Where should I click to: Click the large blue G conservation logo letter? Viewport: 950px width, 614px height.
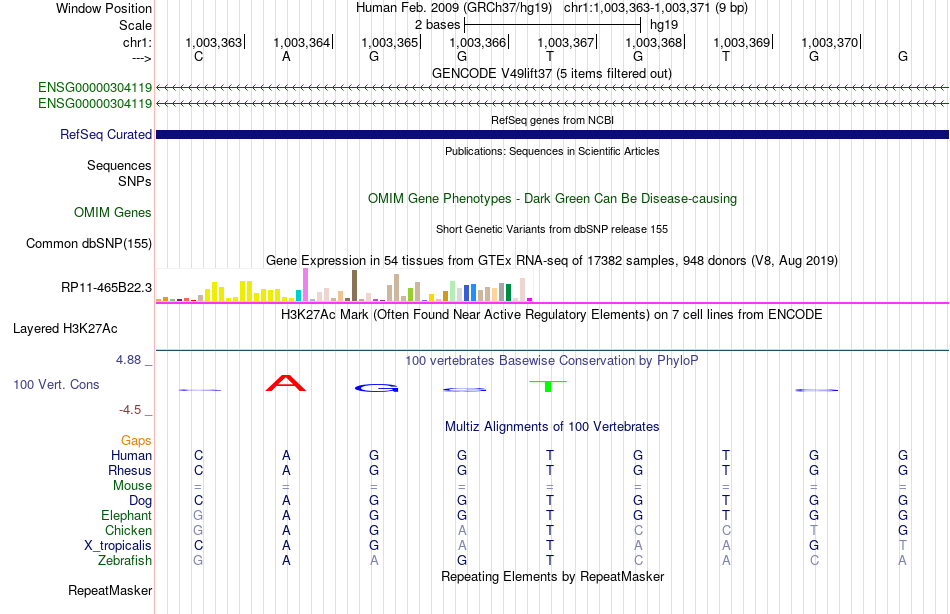[376, 388]
